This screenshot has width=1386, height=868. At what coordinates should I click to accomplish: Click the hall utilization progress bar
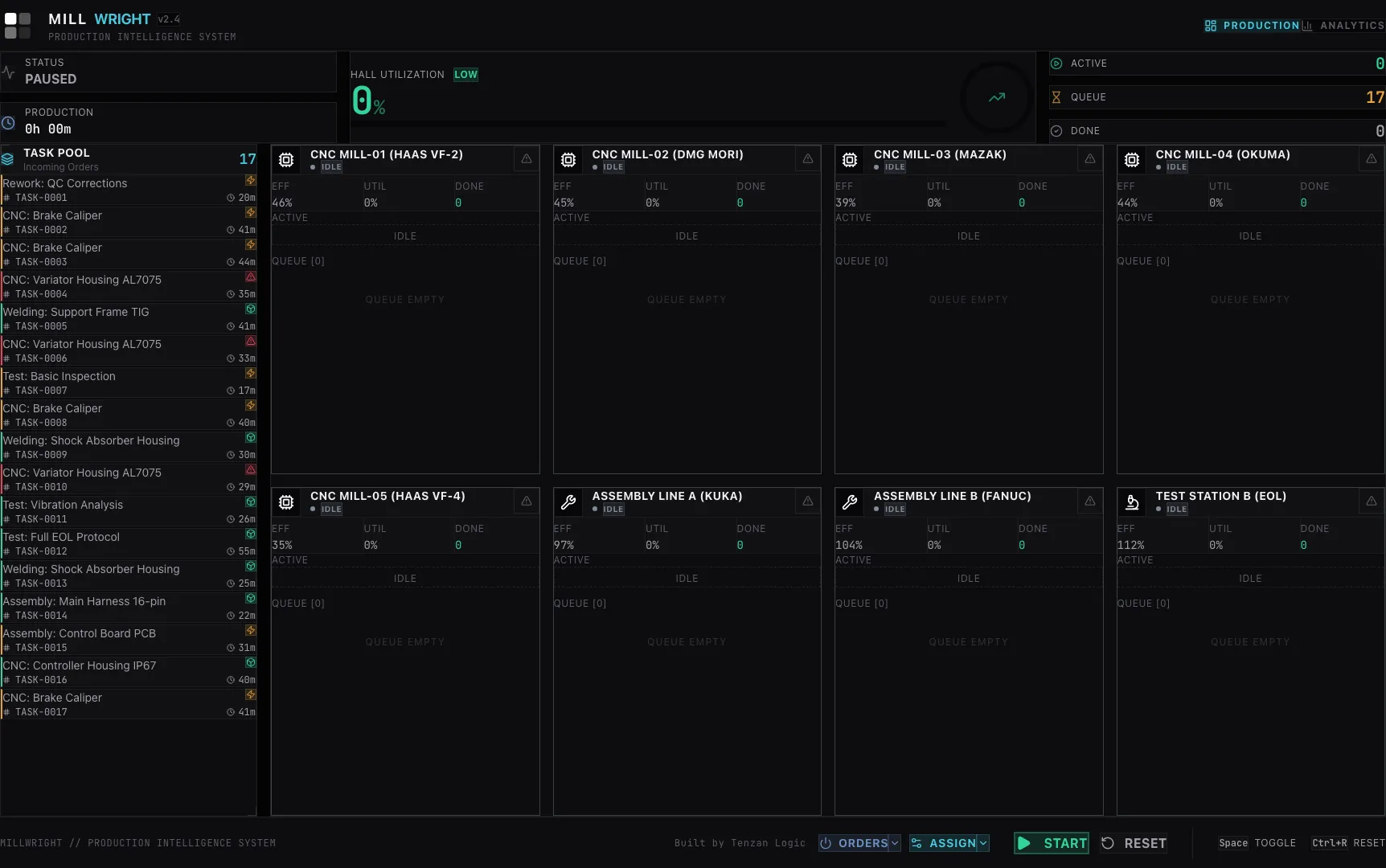(648, 124)
